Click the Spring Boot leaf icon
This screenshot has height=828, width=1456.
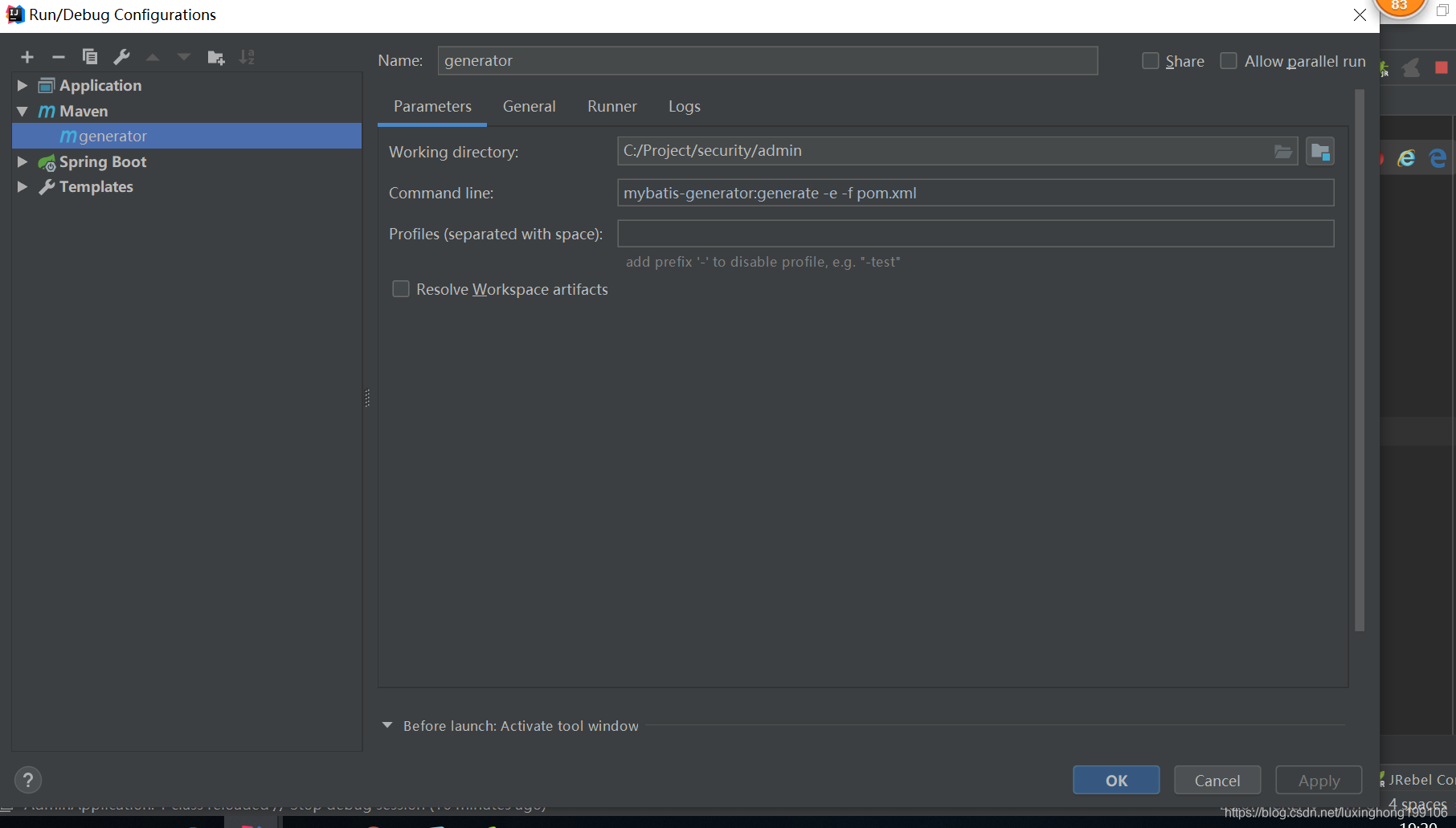click(47, 162)
